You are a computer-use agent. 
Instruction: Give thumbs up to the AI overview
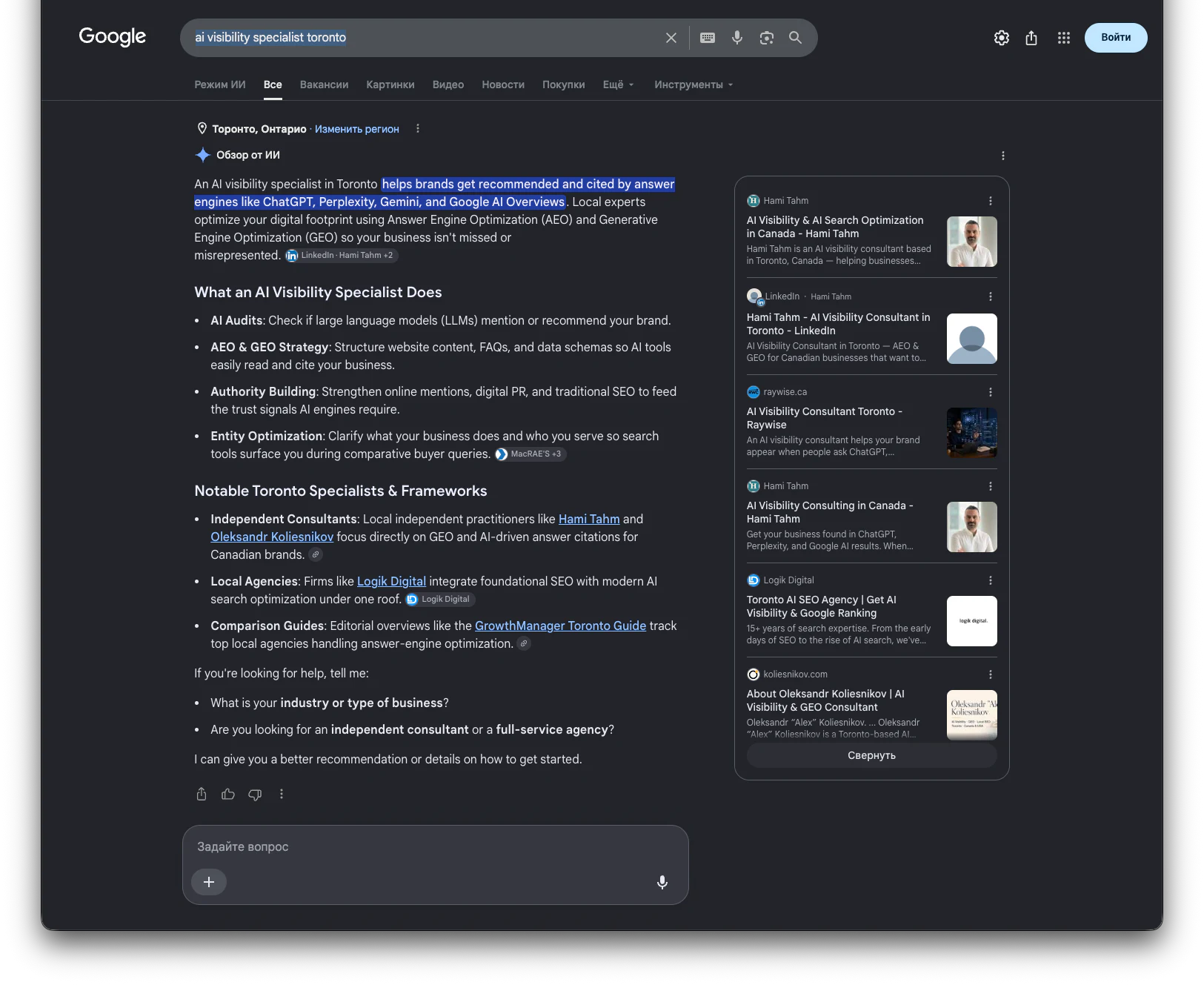228,795
